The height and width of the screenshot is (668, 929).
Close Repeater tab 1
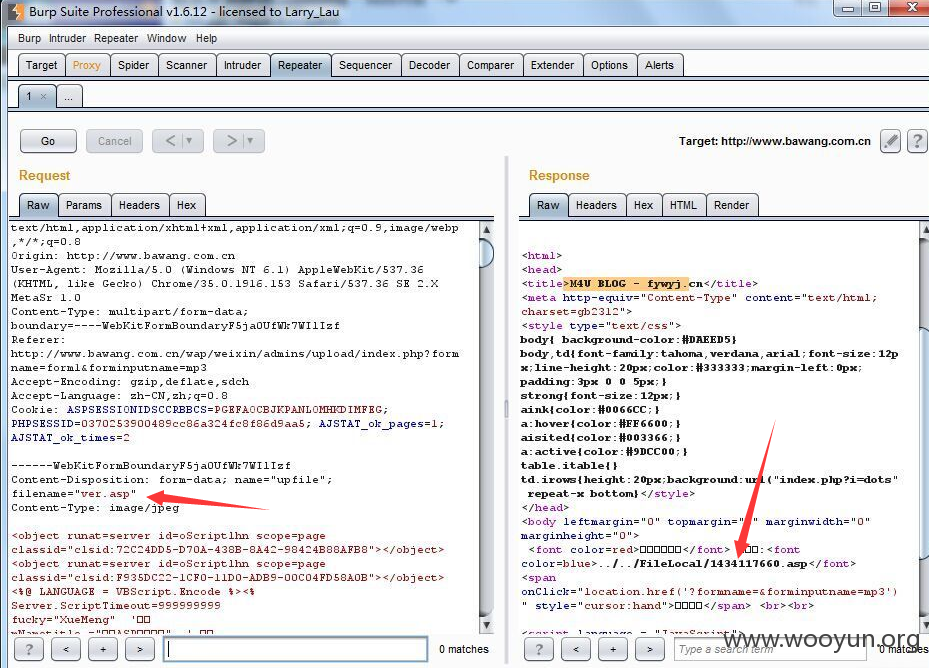click(x=43, y=96)
